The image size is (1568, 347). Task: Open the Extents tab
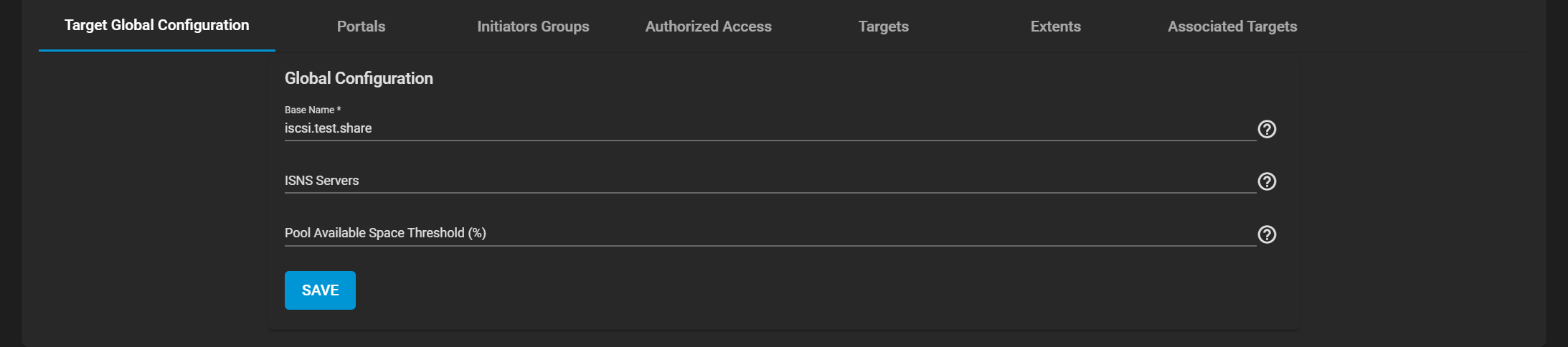point(1055,27)
